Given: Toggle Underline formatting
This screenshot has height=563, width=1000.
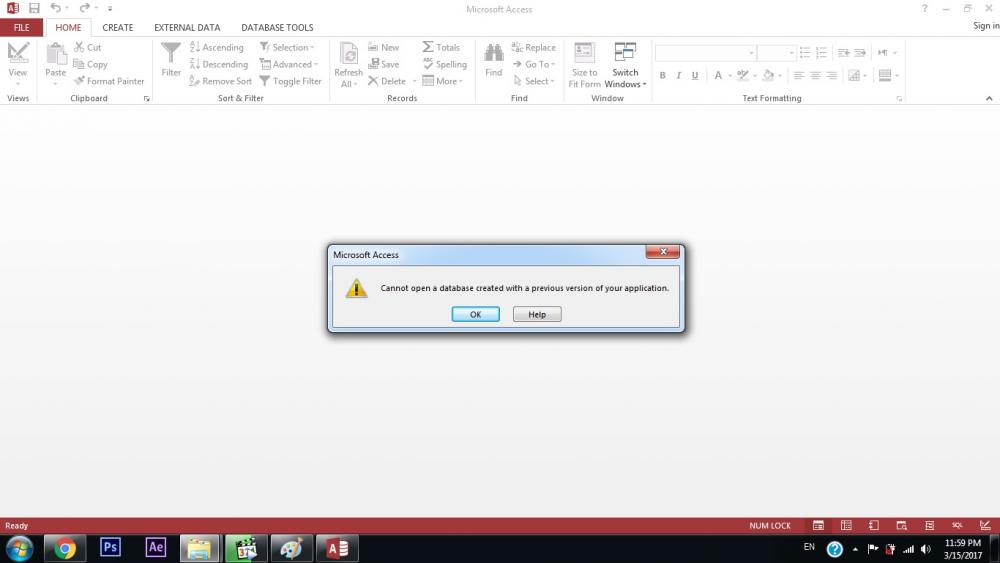Looking at the screenshot, I should (x=695, y=75).
